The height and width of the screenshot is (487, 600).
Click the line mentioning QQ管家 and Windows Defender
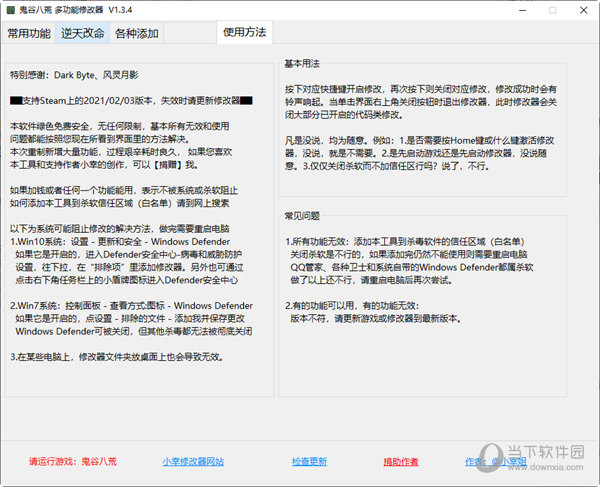(412, 267)
